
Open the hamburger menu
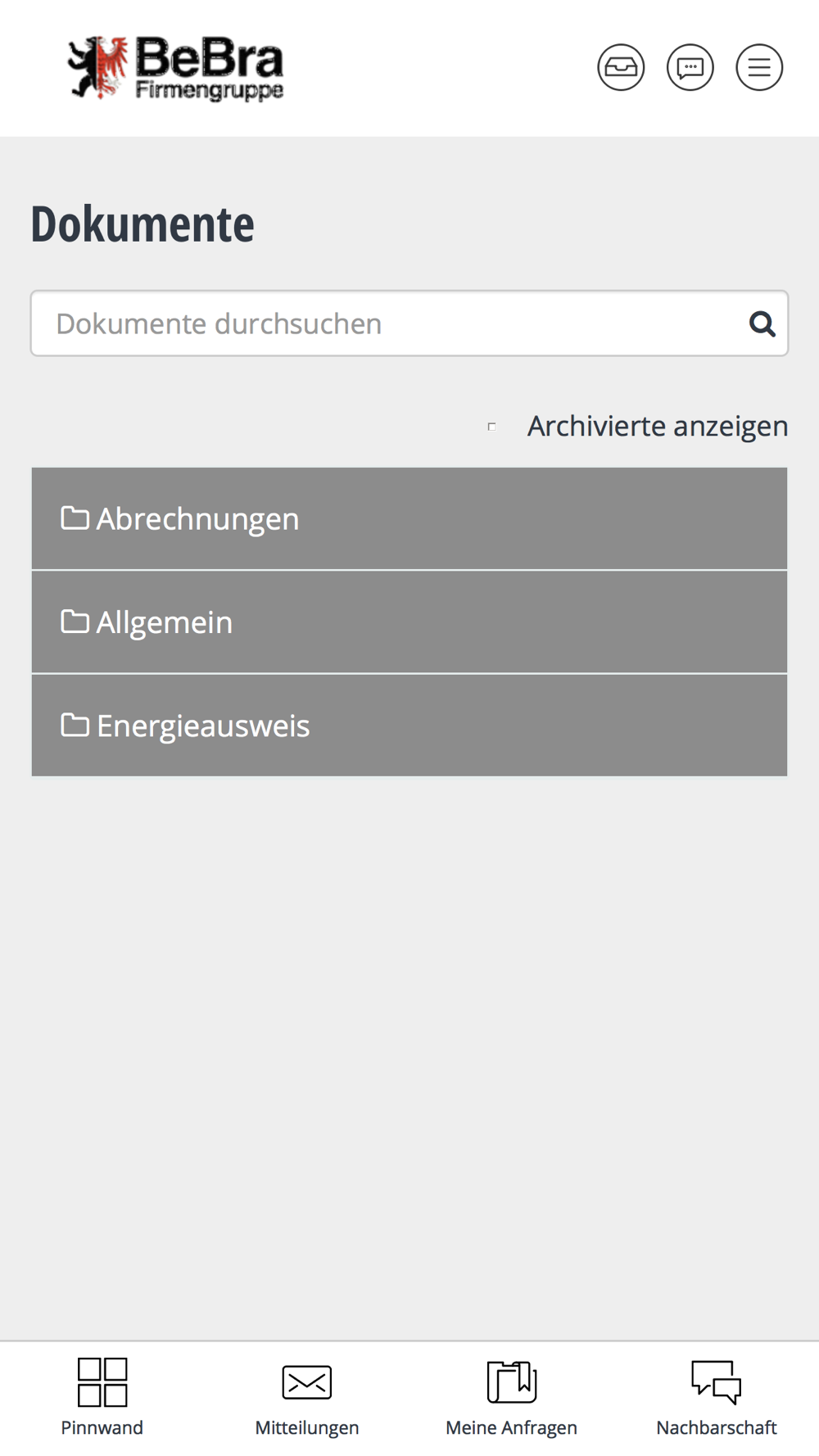759,67
